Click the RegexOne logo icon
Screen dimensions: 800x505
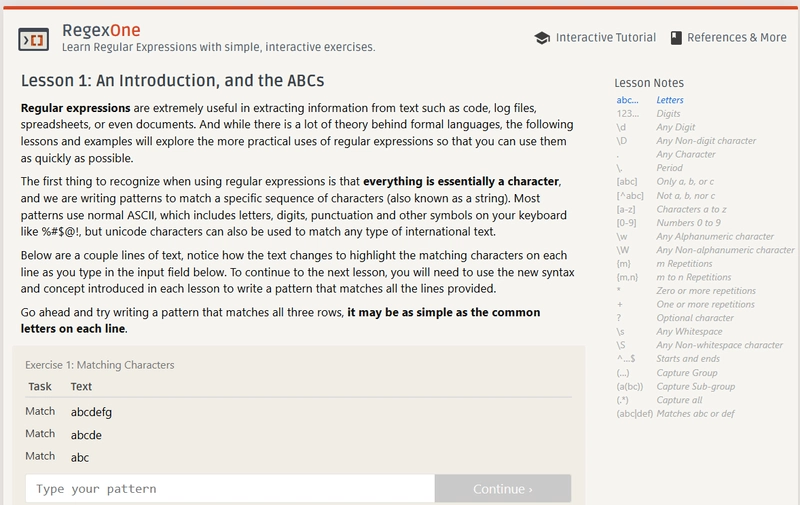[36, 39]
